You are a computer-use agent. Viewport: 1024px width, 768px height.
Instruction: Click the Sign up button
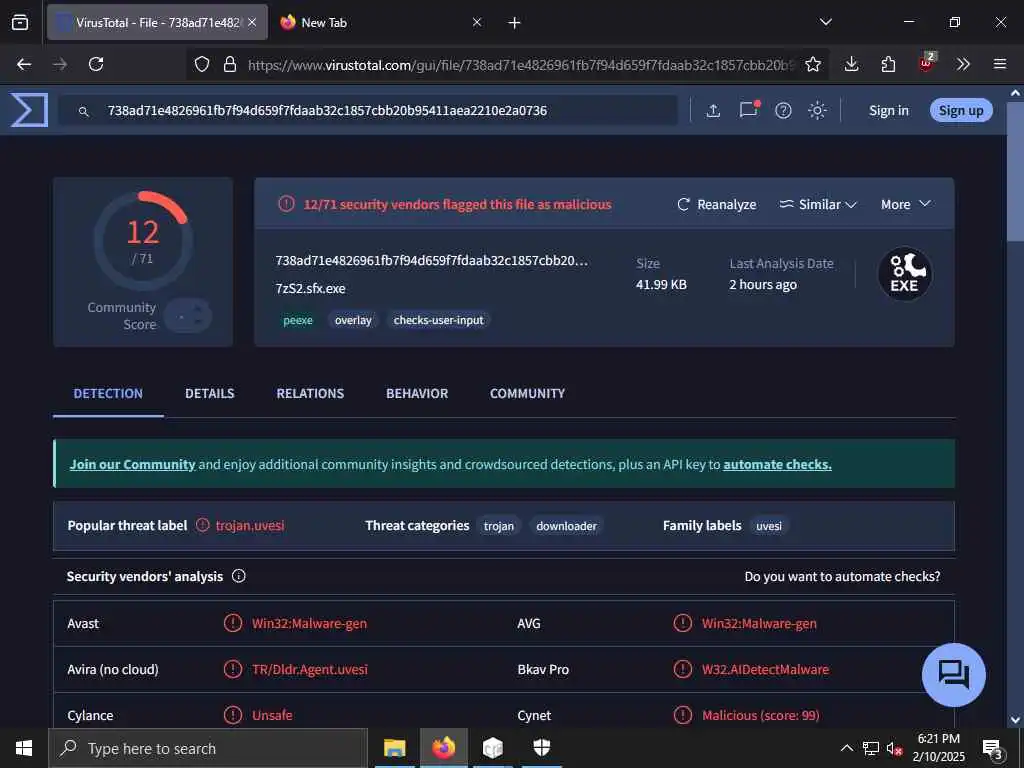tap(961, 110)
